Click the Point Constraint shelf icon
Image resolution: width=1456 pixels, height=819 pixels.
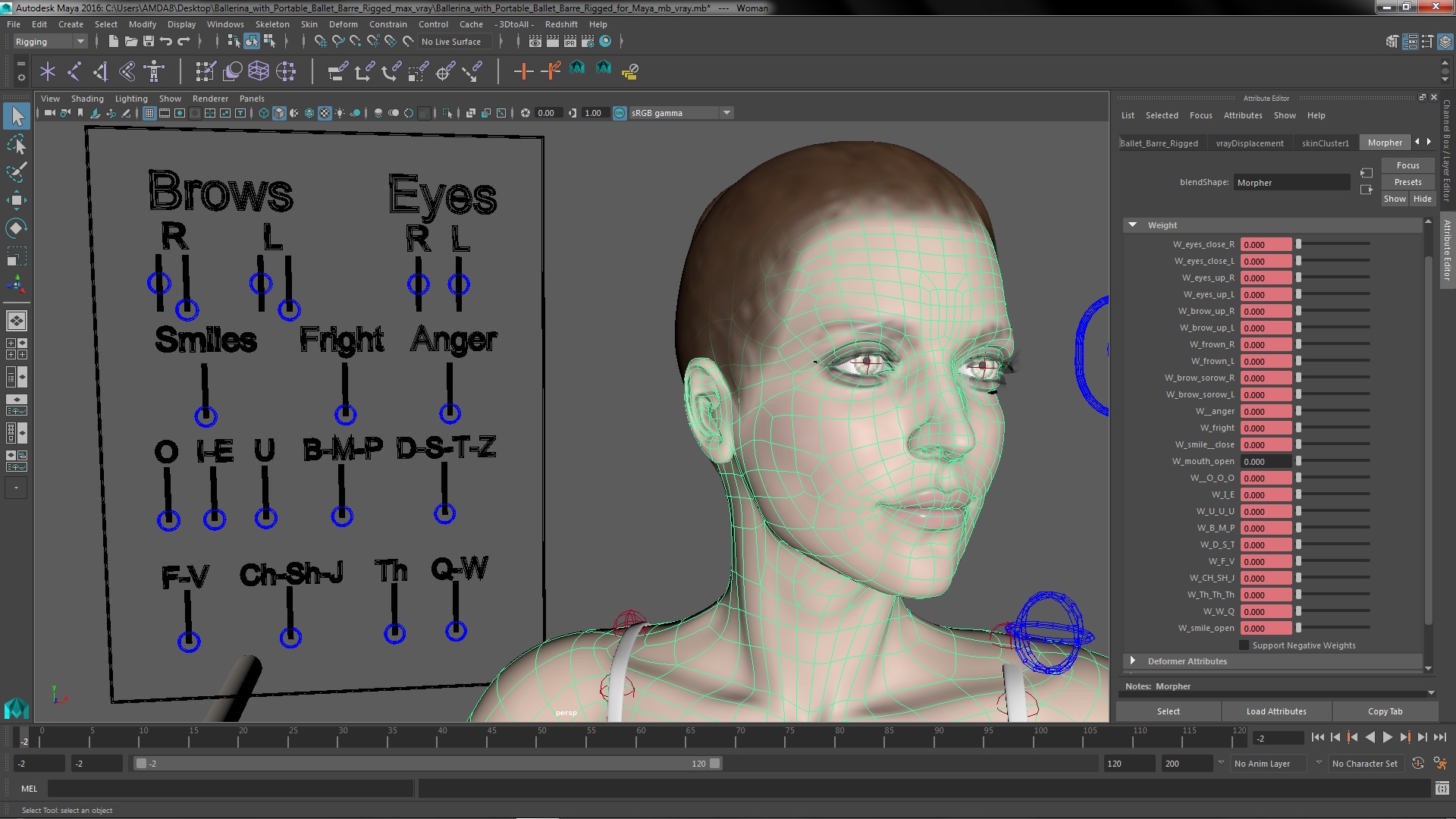(364, 71)
